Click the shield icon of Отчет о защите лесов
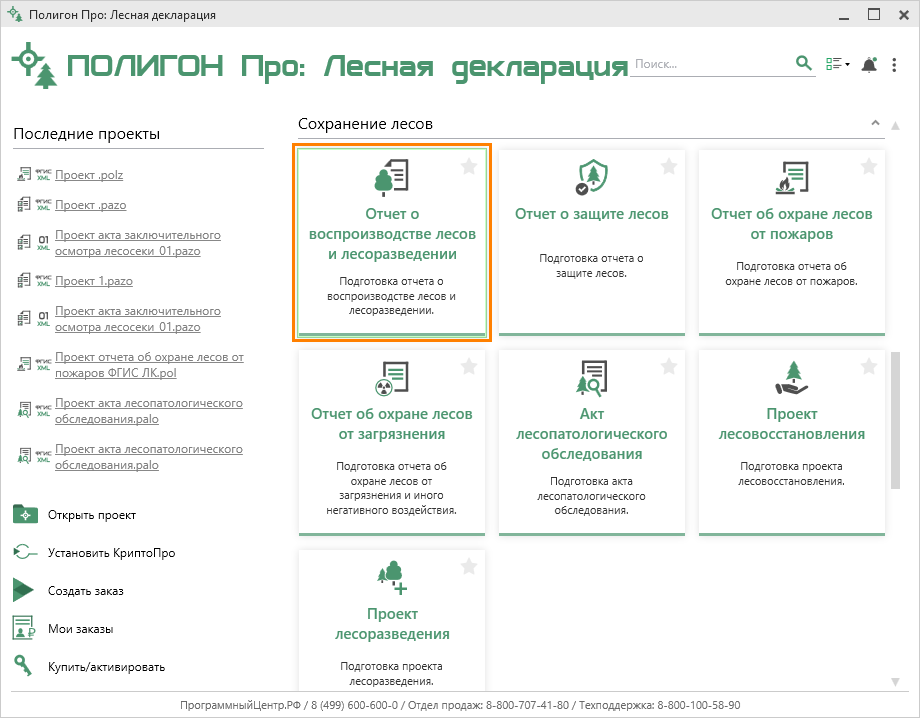 pyautogui.click(x=591, y=177)
